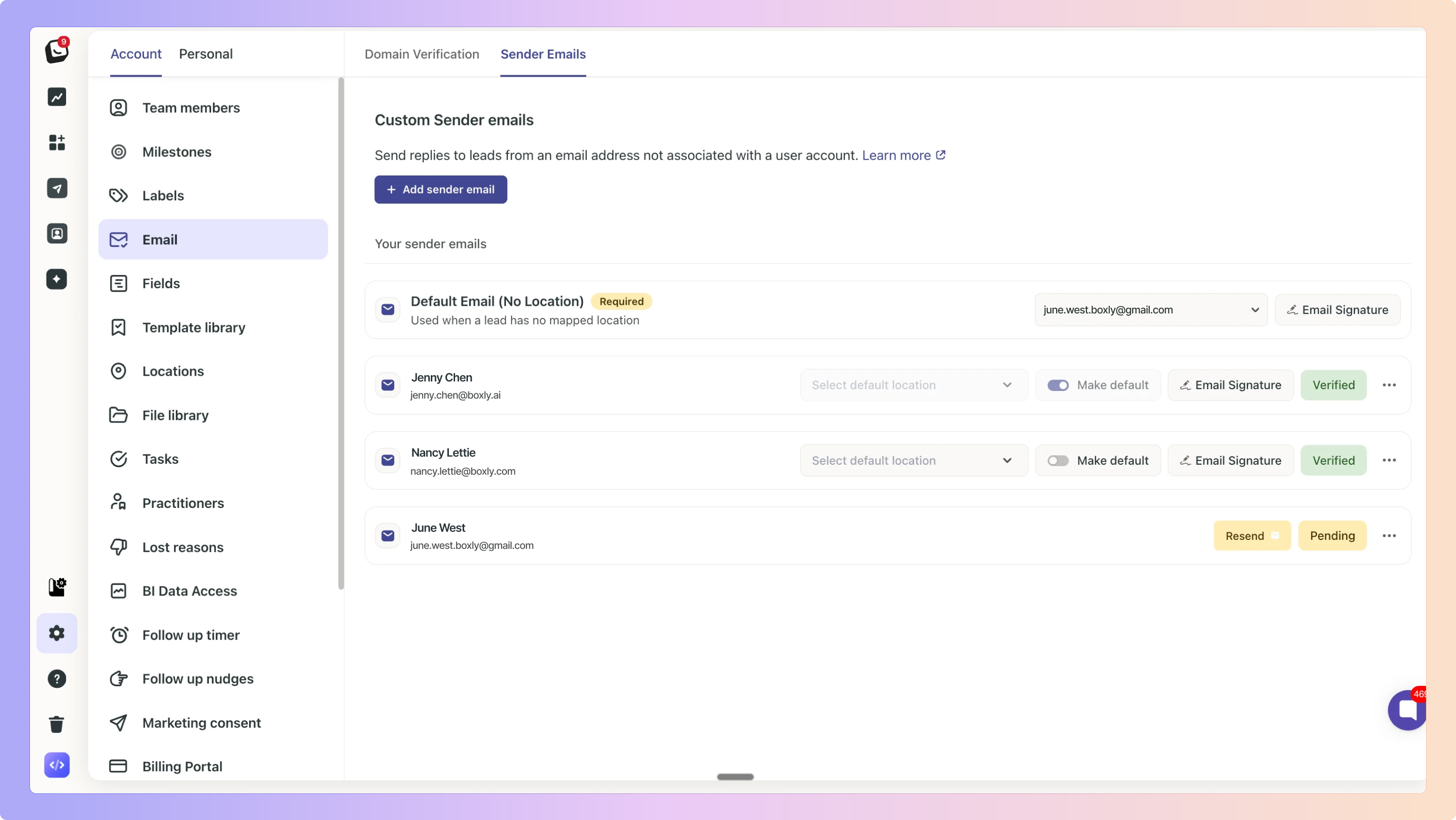
Task: Open the developer code icon at bottom
Action: 57,765
